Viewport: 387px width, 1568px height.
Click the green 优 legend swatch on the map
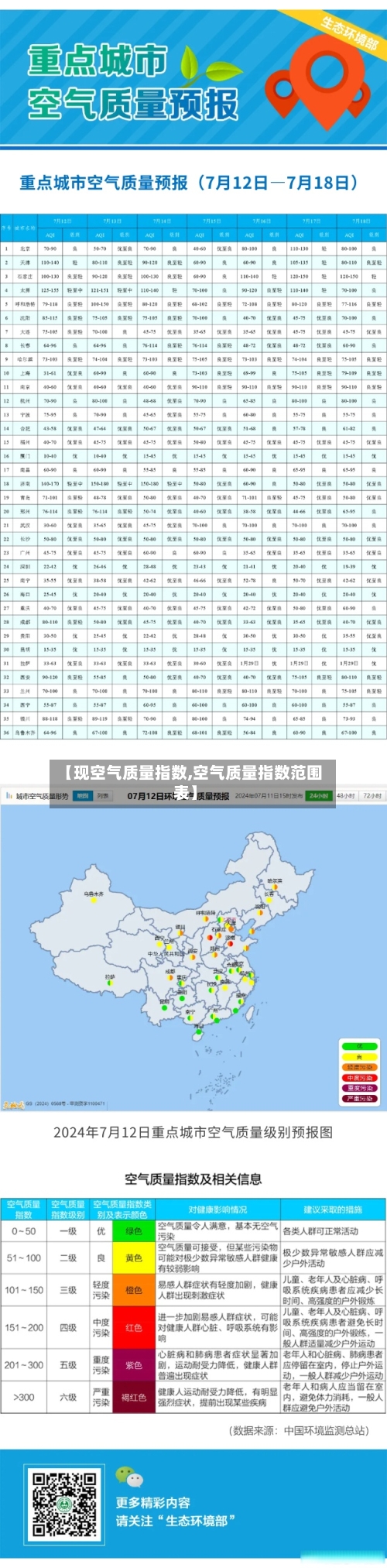tap(359, 1047)
